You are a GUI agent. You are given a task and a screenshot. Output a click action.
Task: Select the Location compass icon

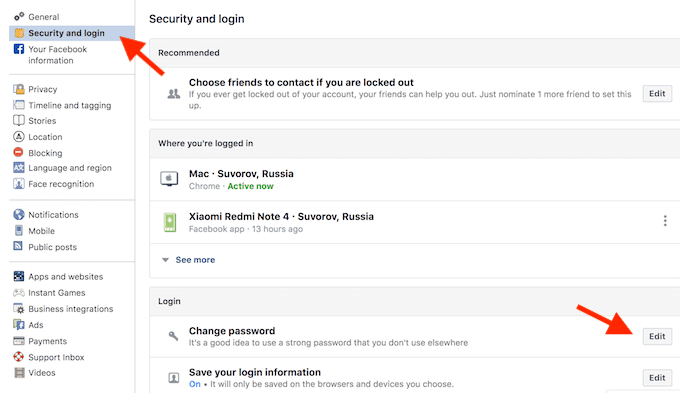tap(19, 137)
